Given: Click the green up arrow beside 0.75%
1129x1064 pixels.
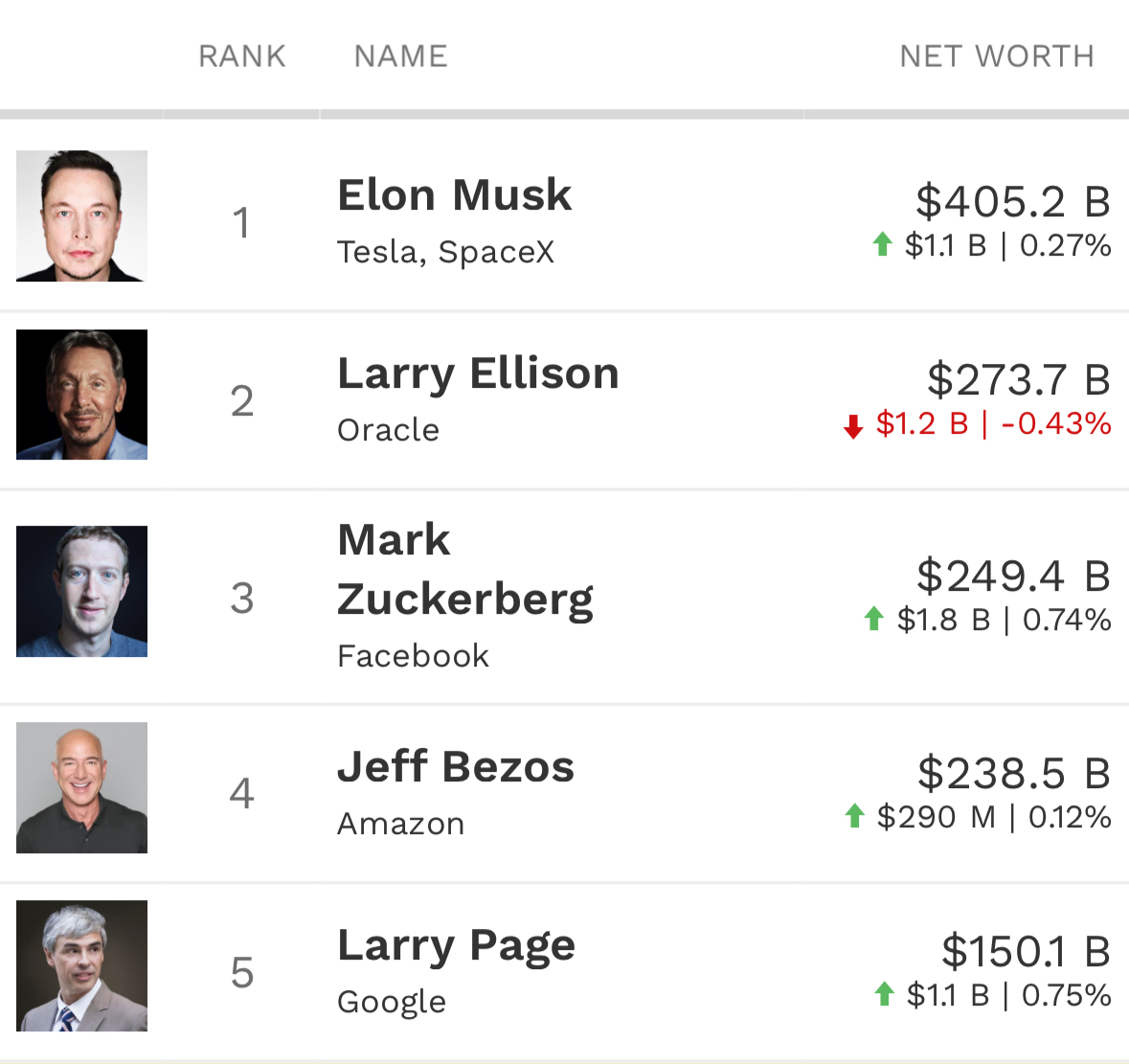Looking at the screenshot, I should coord(884,994).
